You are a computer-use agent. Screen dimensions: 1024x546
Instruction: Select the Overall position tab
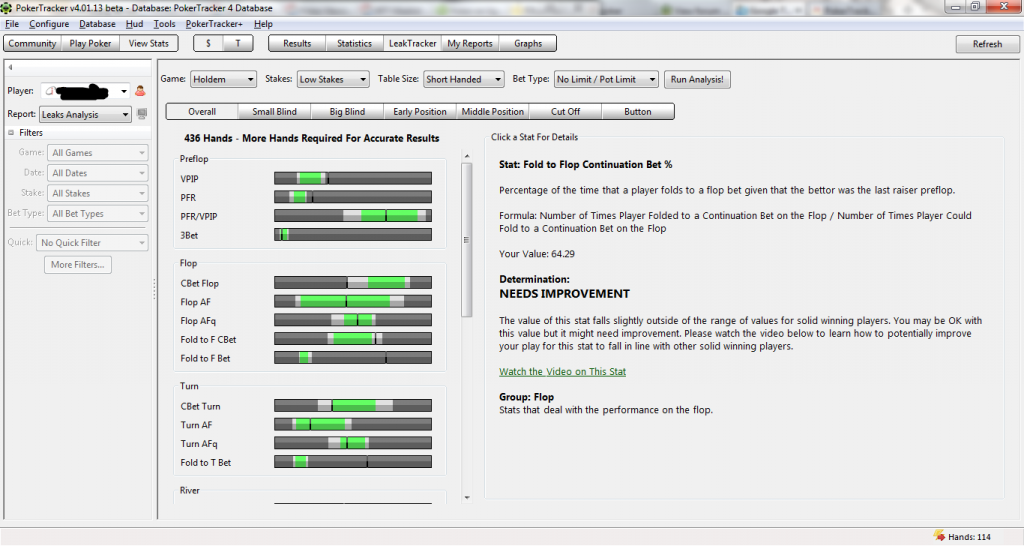pyautogui.click(x=202, y=112)
